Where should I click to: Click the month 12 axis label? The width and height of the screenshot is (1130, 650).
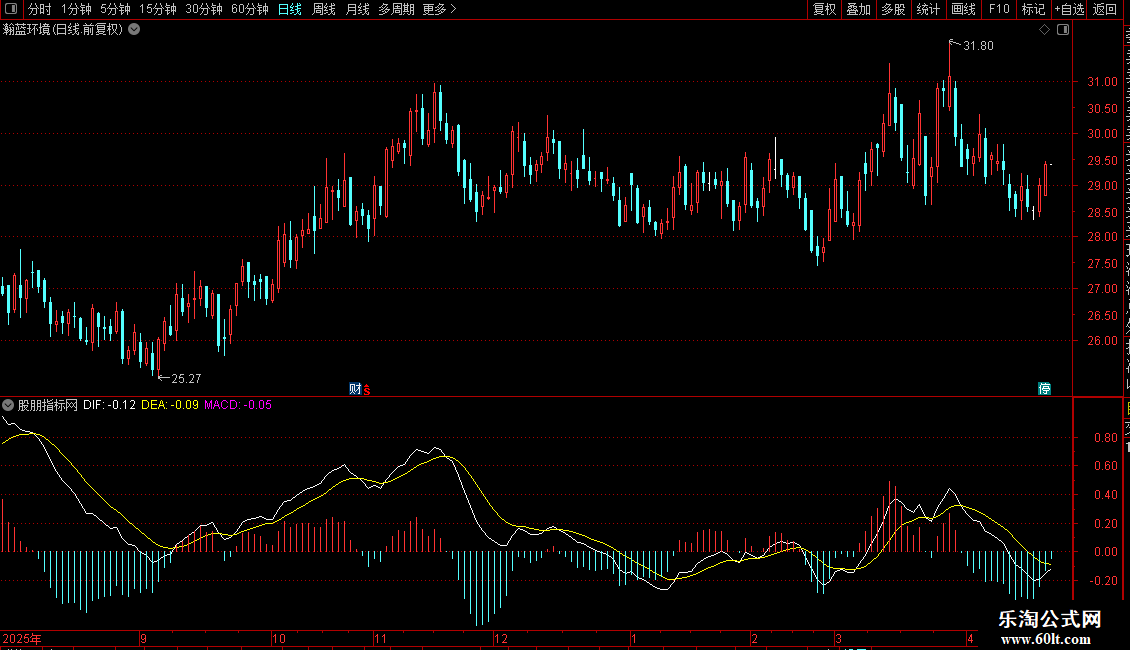click(x=501, y=638)
